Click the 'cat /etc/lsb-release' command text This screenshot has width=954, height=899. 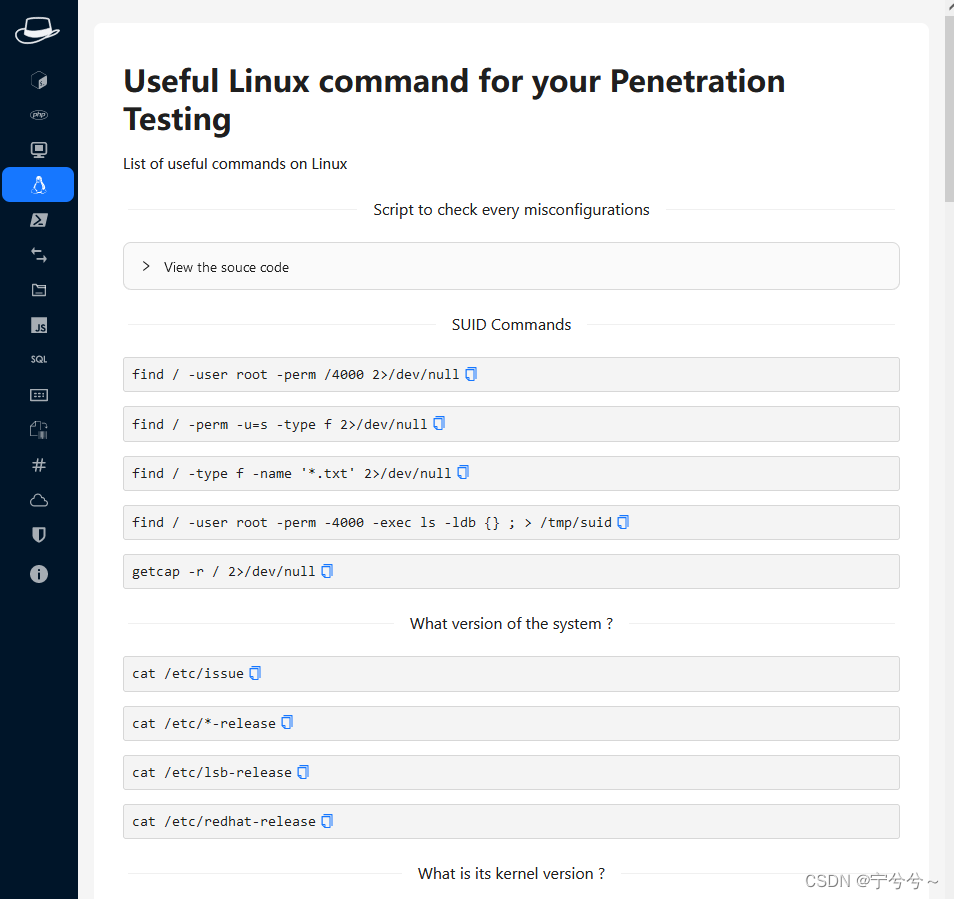(212, 772)
